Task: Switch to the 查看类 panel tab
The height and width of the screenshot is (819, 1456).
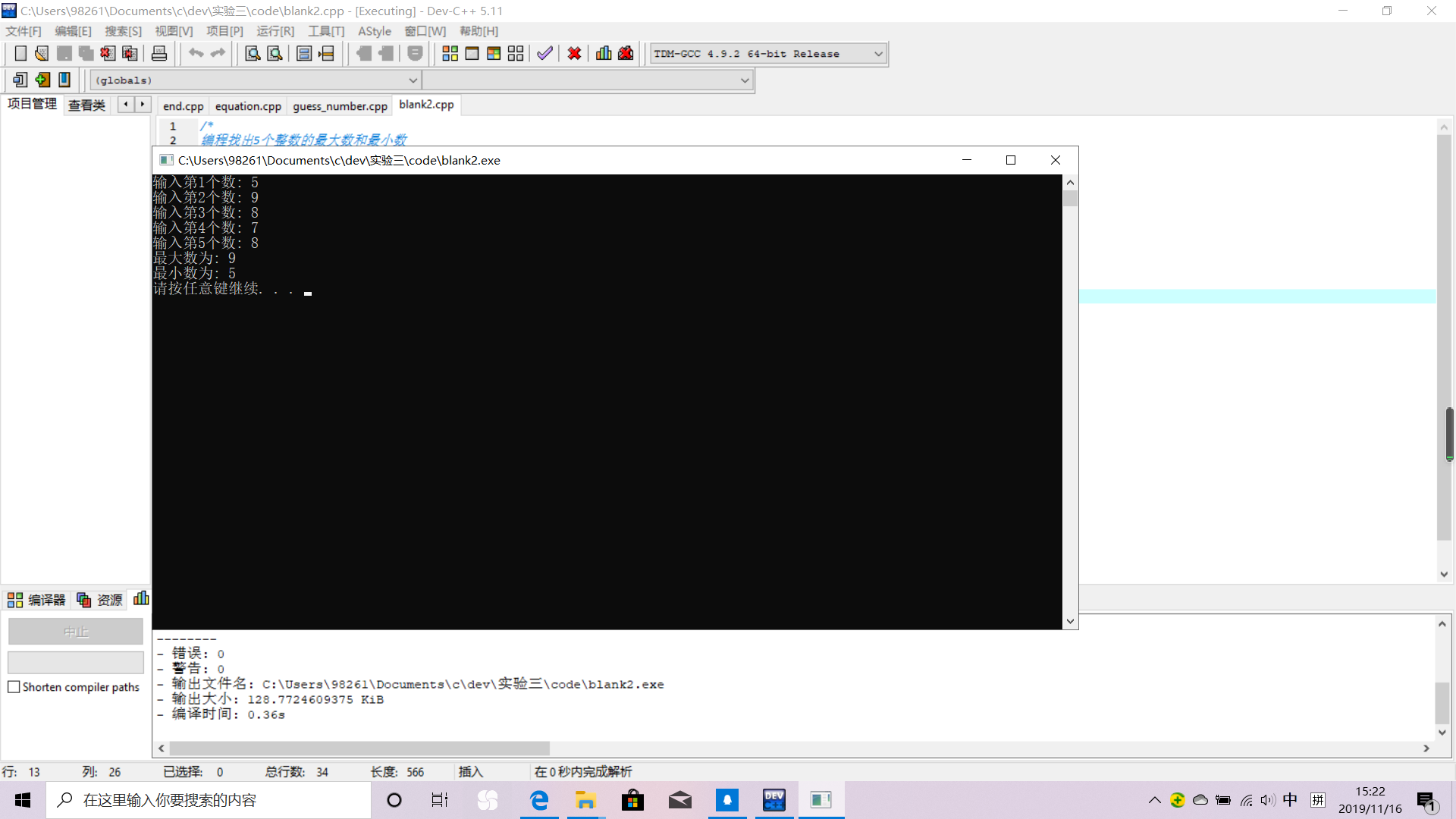Action: click(86, 105)
